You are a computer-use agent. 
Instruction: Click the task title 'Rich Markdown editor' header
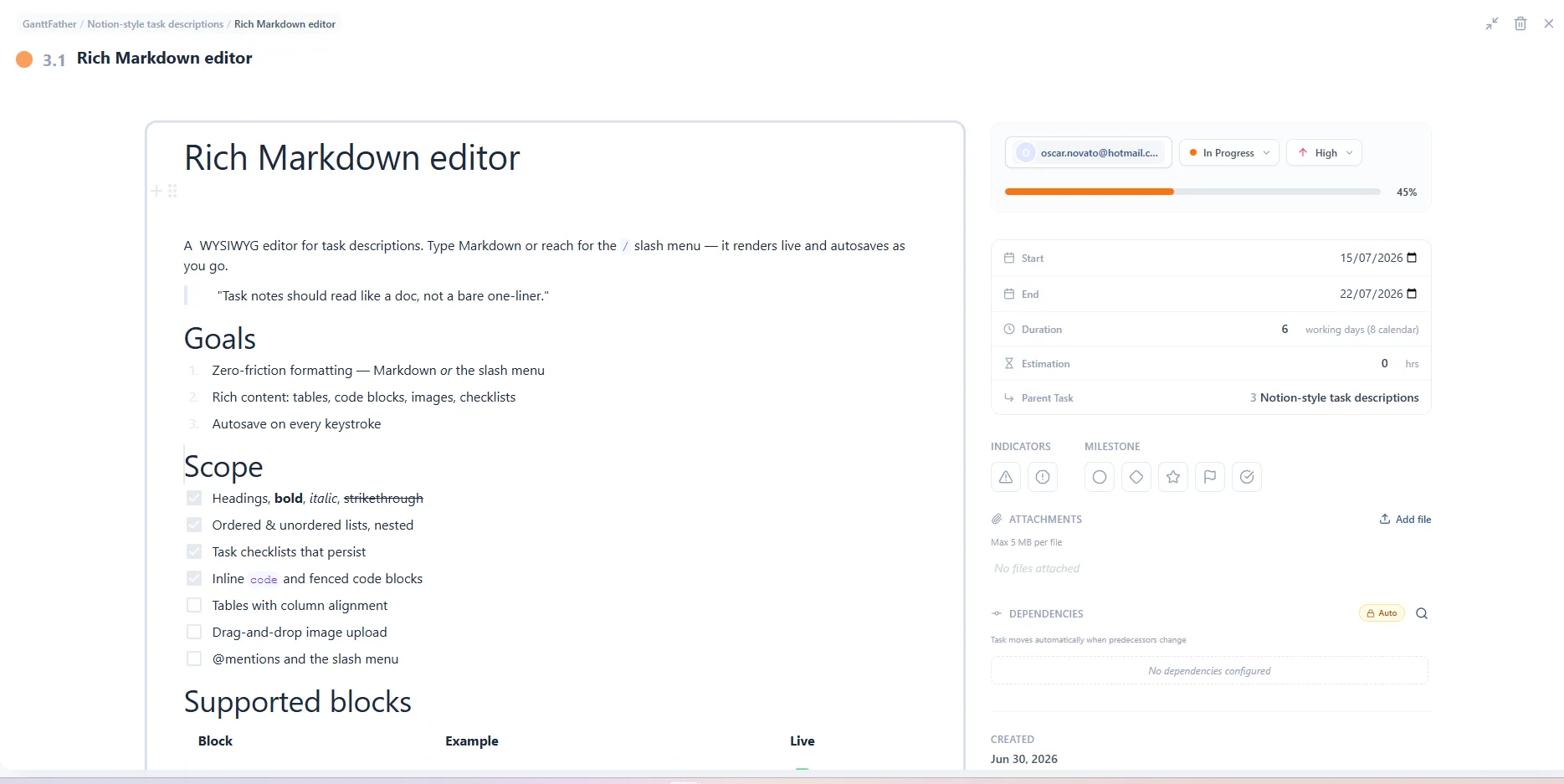164,58
